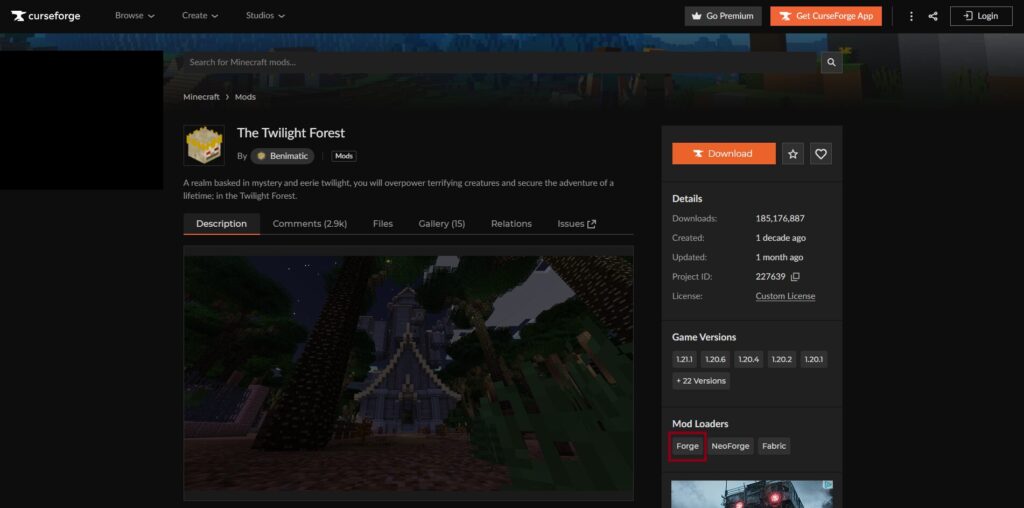This screenshot has width=1024, height=508.
Task: Favorite the mod using heart icon
Action: click(821, 154)
